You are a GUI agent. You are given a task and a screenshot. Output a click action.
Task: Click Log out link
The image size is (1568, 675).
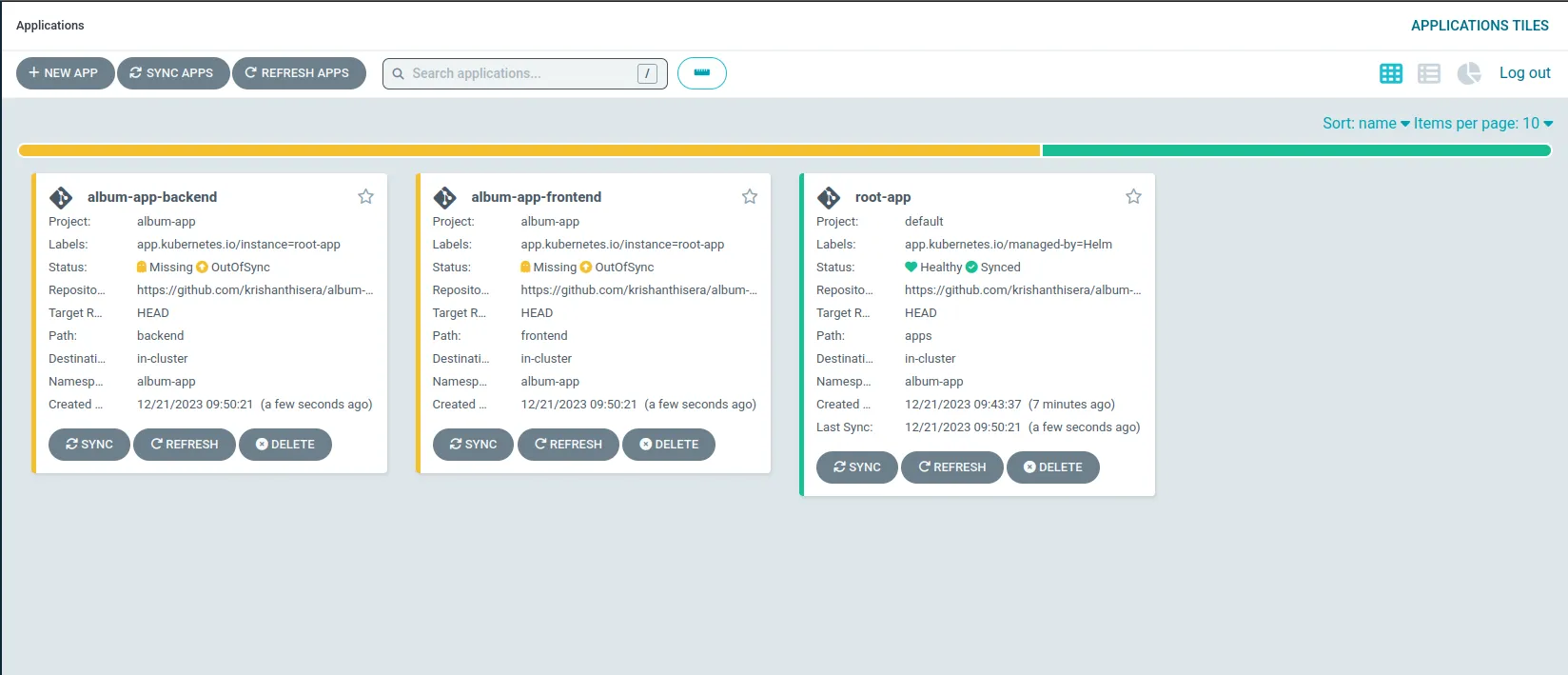point(1525,73)
